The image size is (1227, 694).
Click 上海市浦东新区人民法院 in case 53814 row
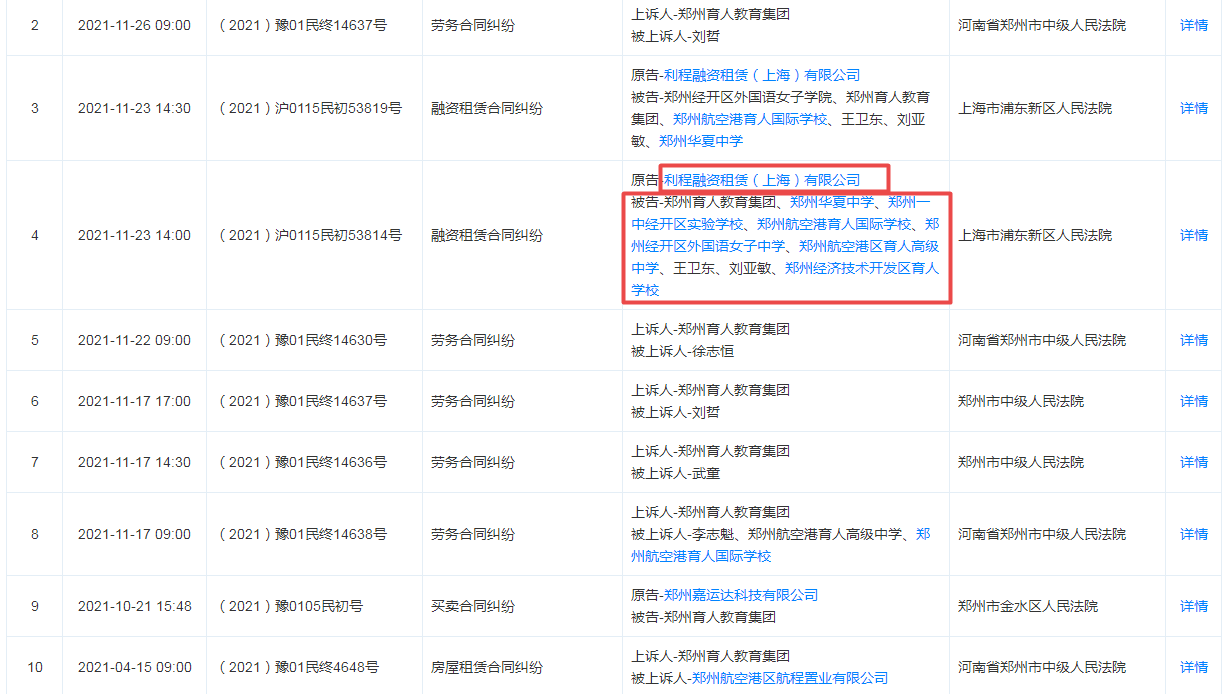click(1034, 235)
